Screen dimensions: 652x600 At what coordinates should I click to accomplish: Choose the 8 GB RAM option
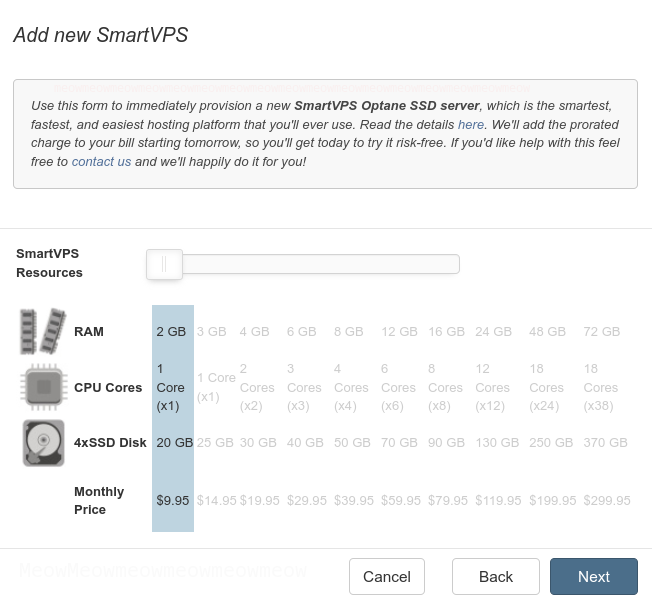tap(348, 331)
